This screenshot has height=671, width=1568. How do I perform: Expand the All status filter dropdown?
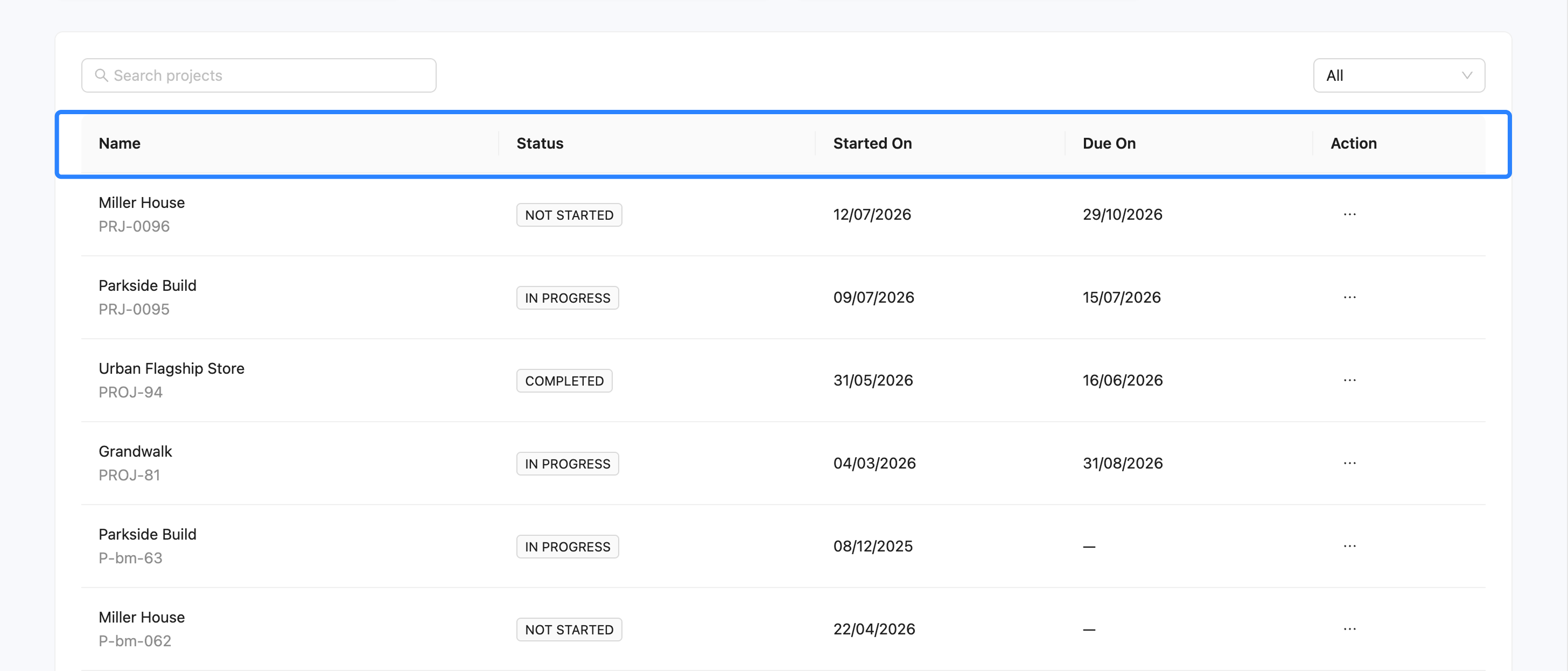point(1399,75)
